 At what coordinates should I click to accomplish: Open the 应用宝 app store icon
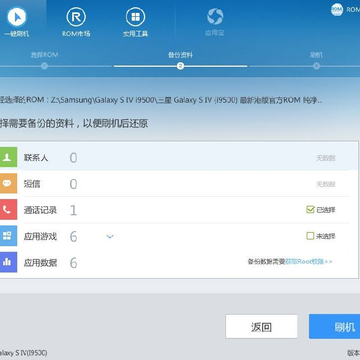tap(215, 17)
